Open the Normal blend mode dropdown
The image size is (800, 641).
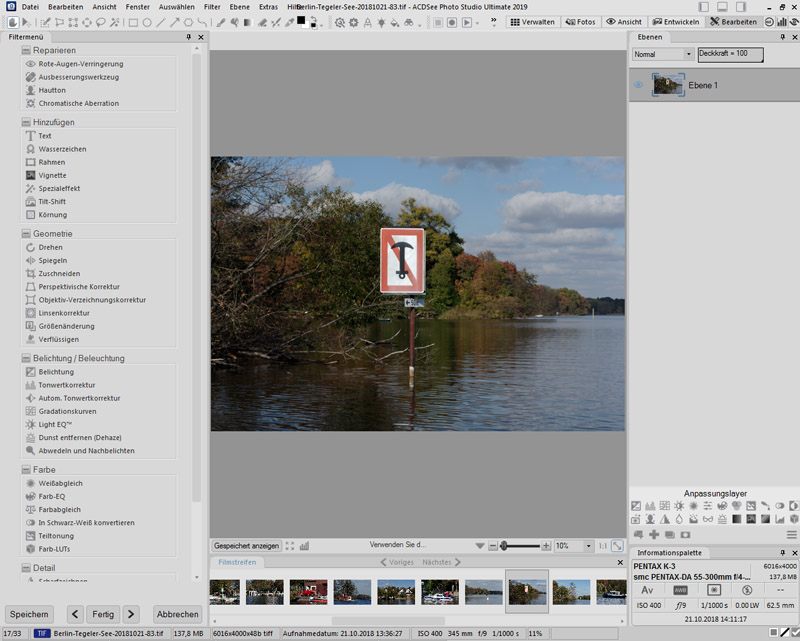[661, 54]
